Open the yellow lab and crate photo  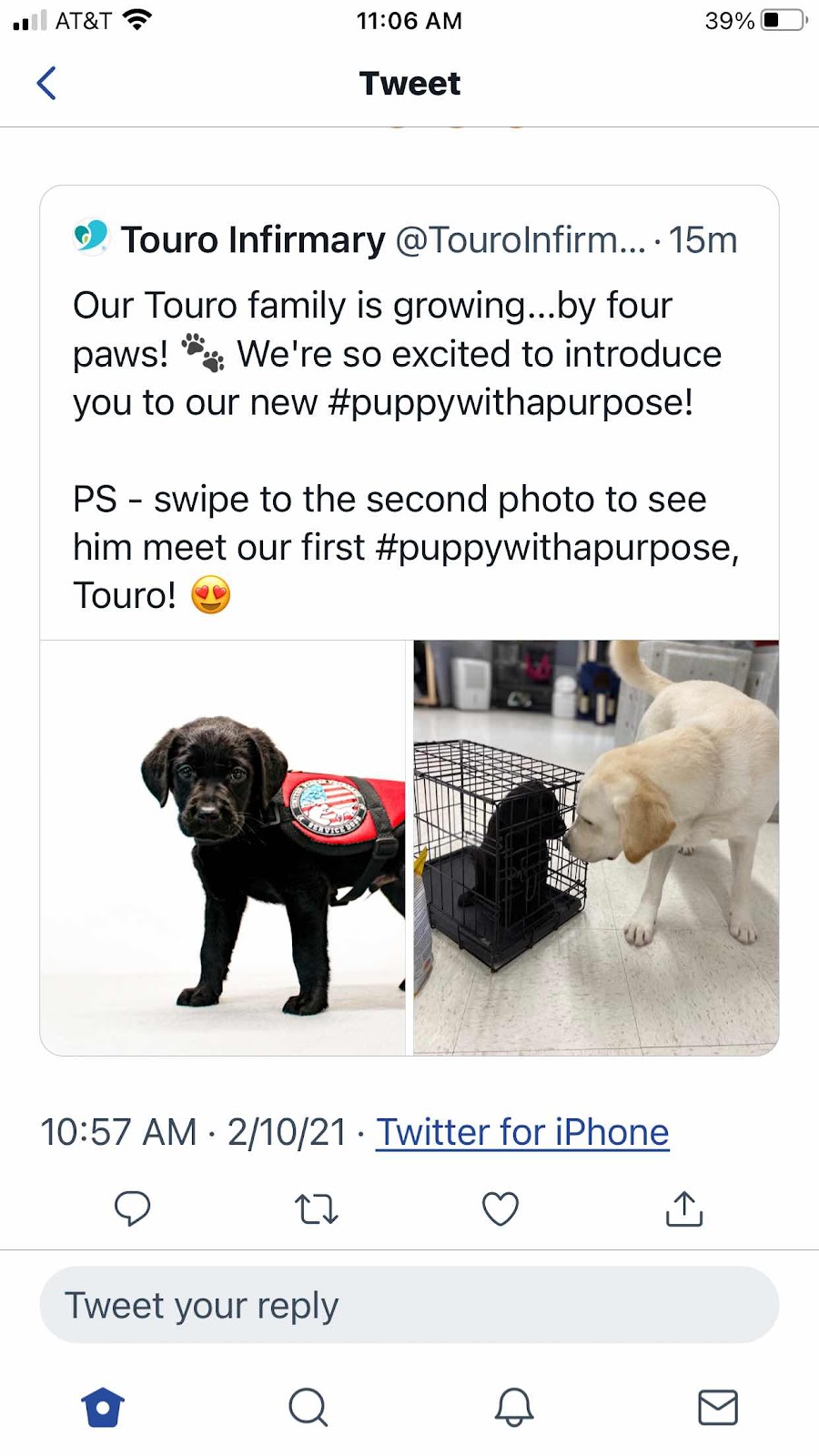click(x=596, y=847)
